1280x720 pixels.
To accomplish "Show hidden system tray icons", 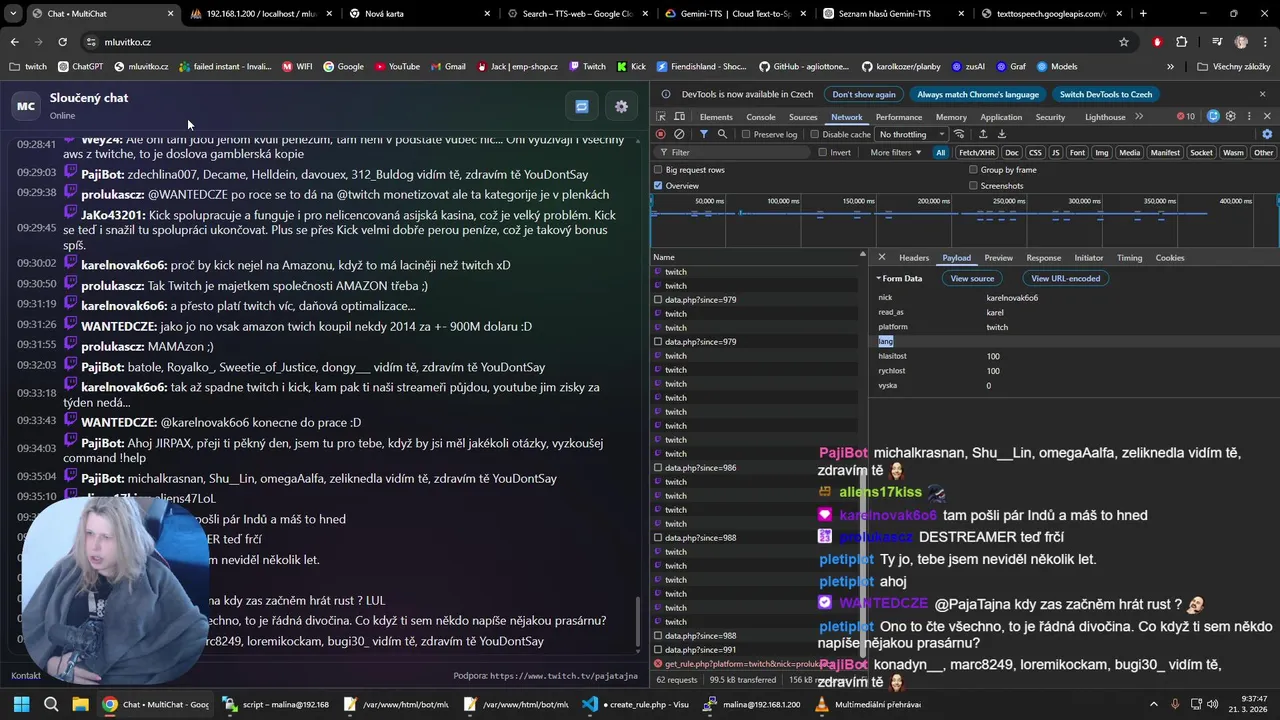I will pos(1153,704).
